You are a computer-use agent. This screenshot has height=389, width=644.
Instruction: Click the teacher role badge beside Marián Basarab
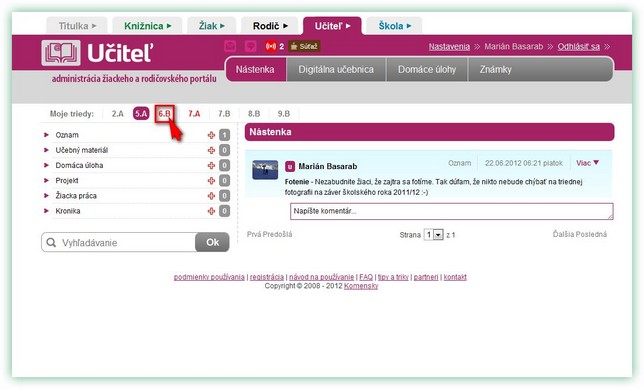pos(290,166)
